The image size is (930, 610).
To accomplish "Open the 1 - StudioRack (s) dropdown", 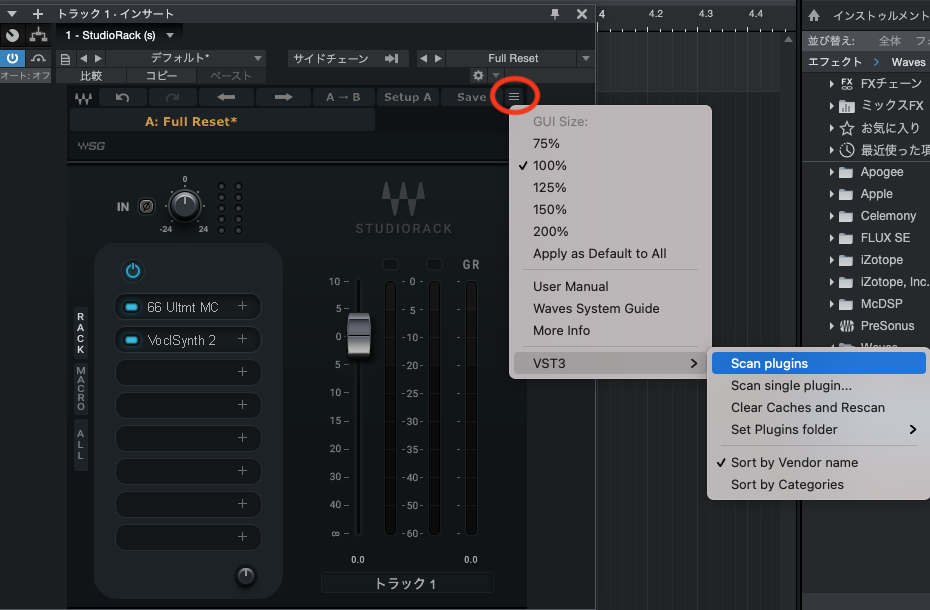I will click(x=170, y=36).
